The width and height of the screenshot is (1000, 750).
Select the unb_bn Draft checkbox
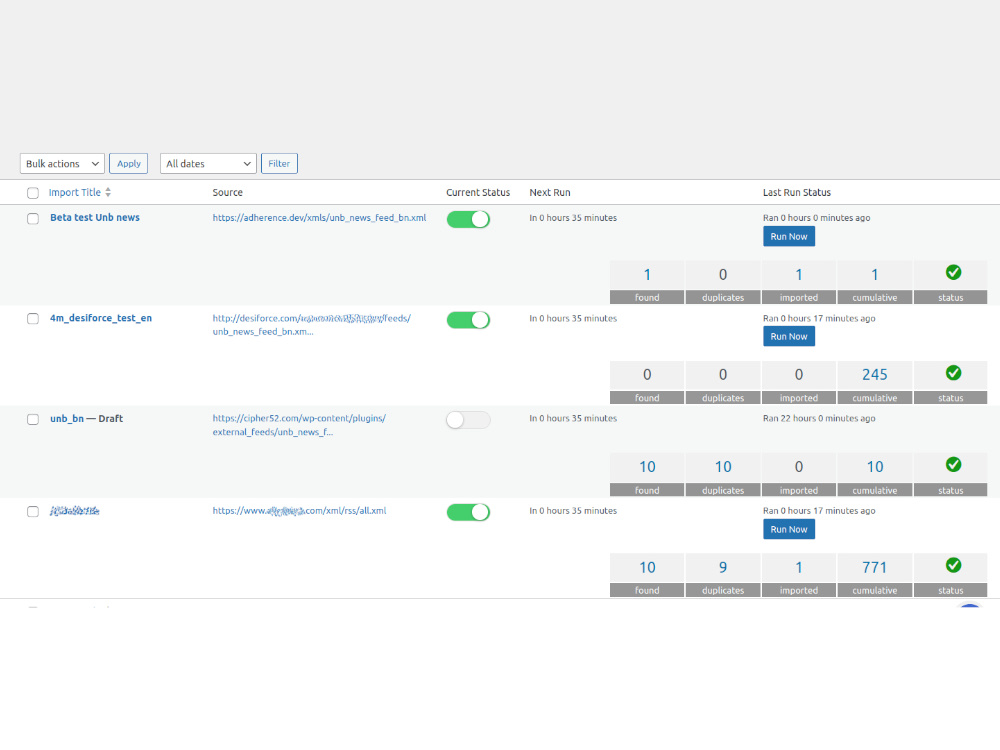33,419
